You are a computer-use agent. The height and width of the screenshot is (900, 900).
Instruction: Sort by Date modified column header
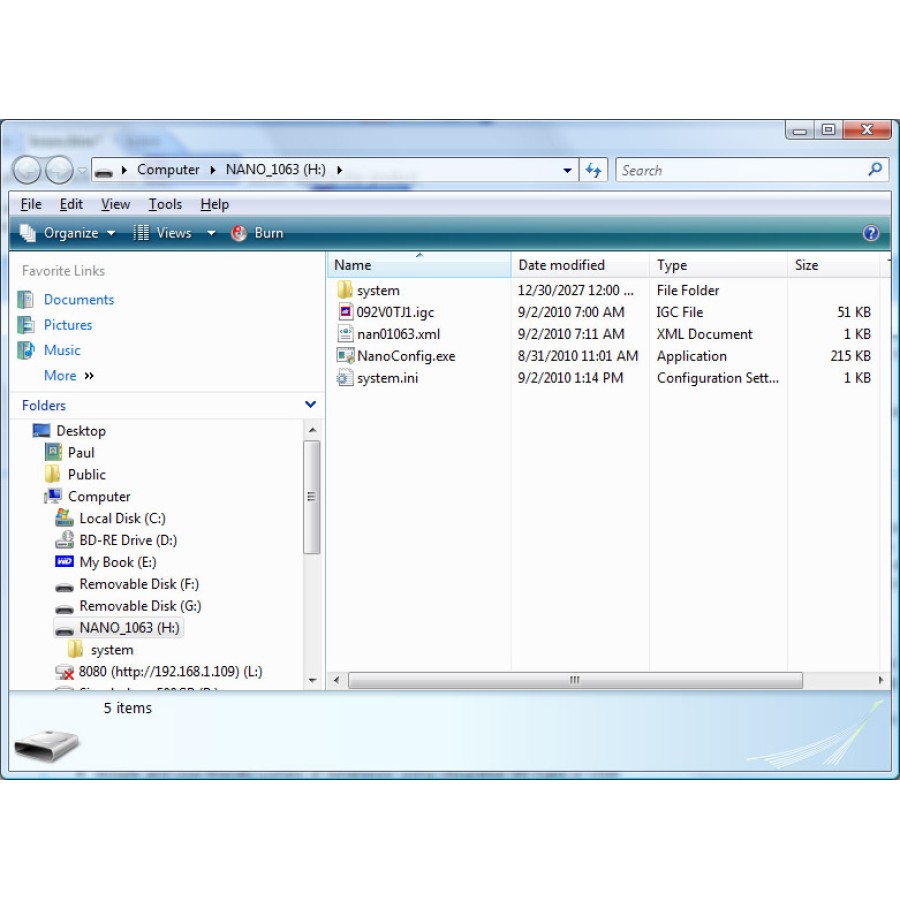580,265
